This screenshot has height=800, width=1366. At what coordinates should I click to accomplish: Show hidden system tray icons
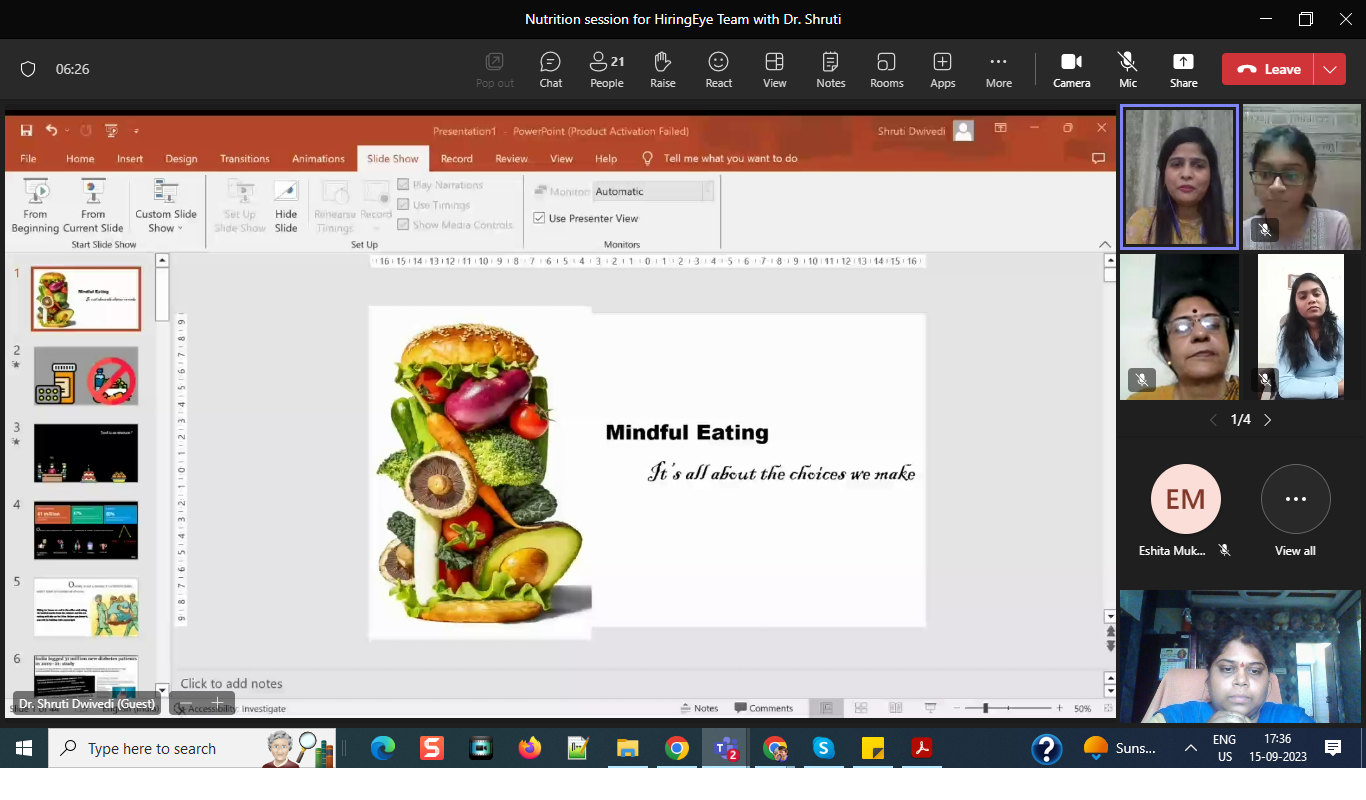[x=1190, y=748]
